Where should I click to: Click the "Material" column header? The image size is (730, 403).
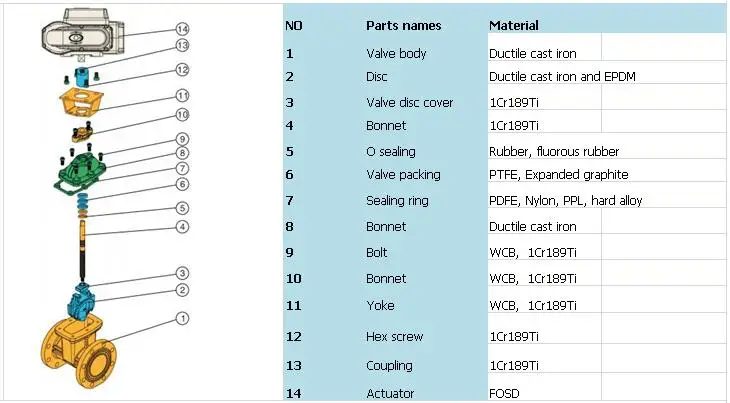tap(513, 25)
